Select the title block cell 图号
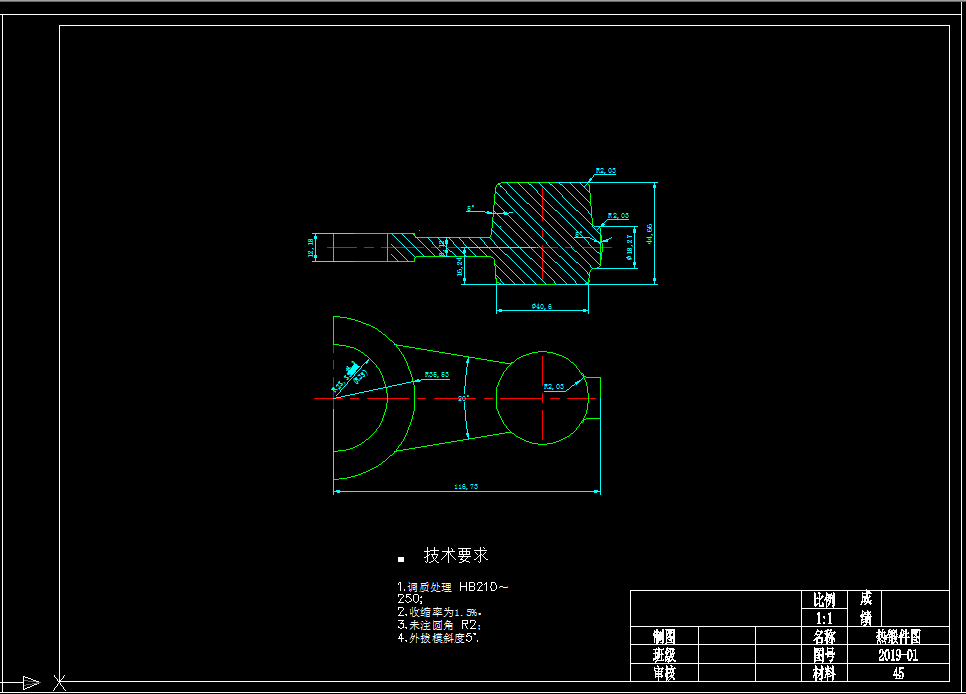 (x=824, y=655)
